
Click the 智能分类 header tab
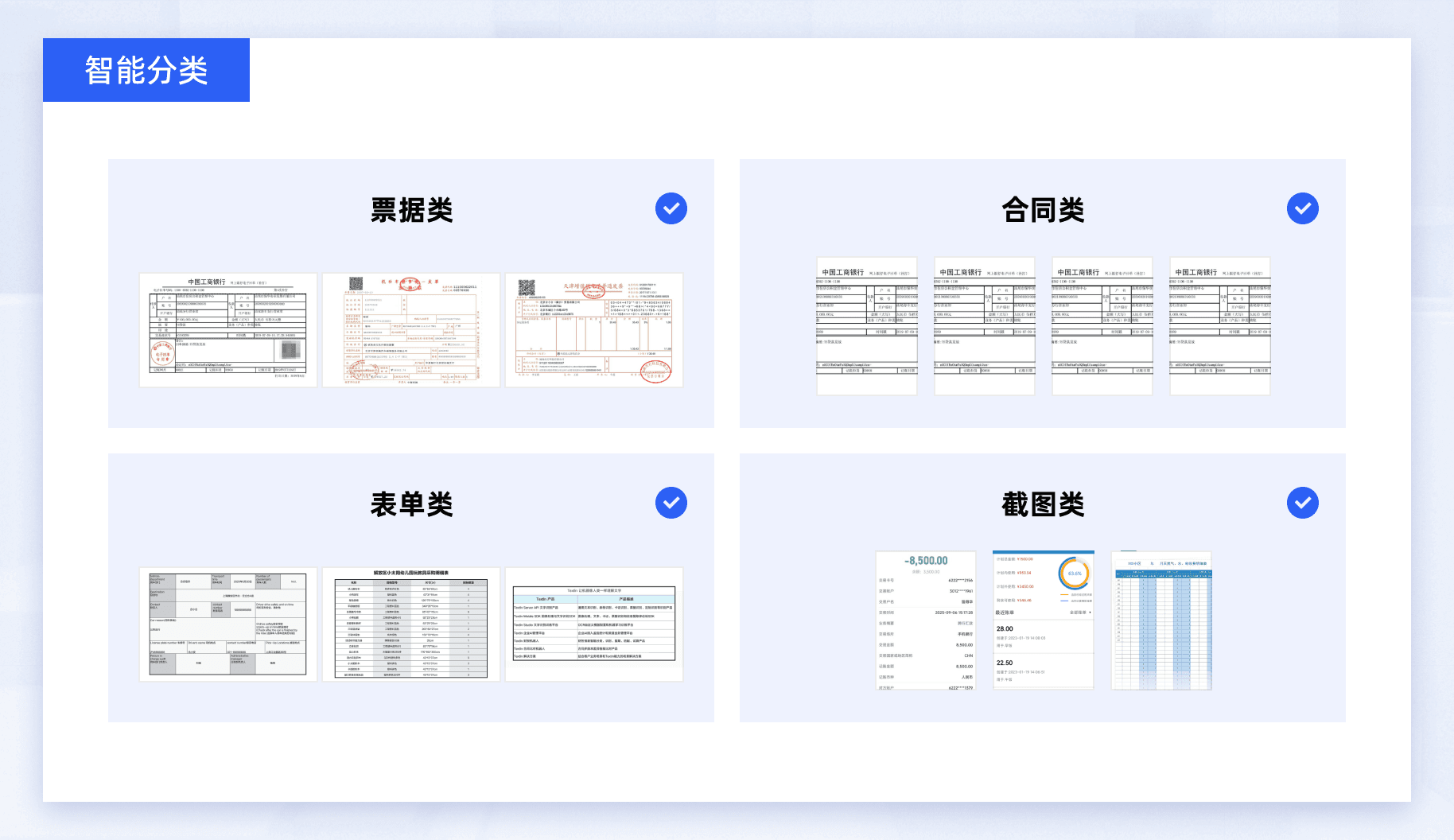tap(146, 70)
